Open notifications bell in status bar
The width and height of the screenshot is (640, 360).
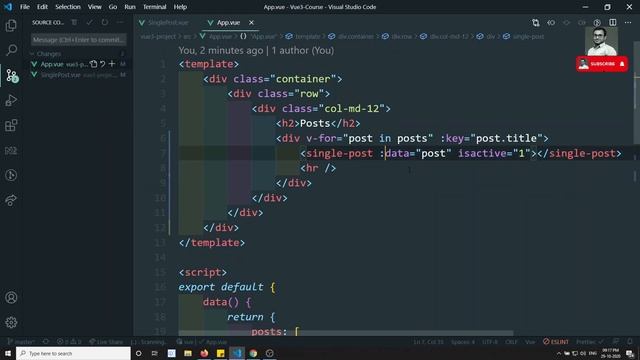coord(630,342)
